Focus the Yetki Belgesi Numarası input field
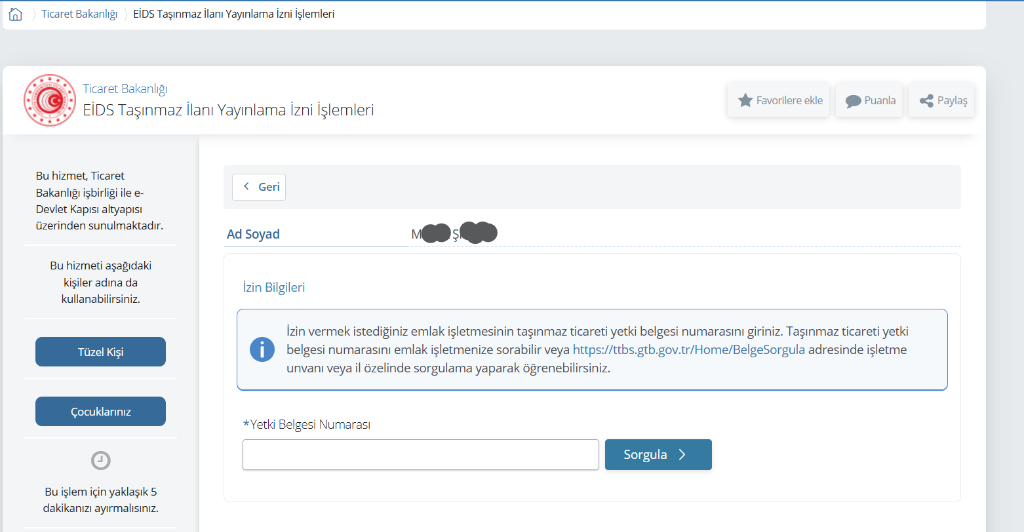Image resolution: width=1024 pixels, height=532 pixels. point(421,455)
